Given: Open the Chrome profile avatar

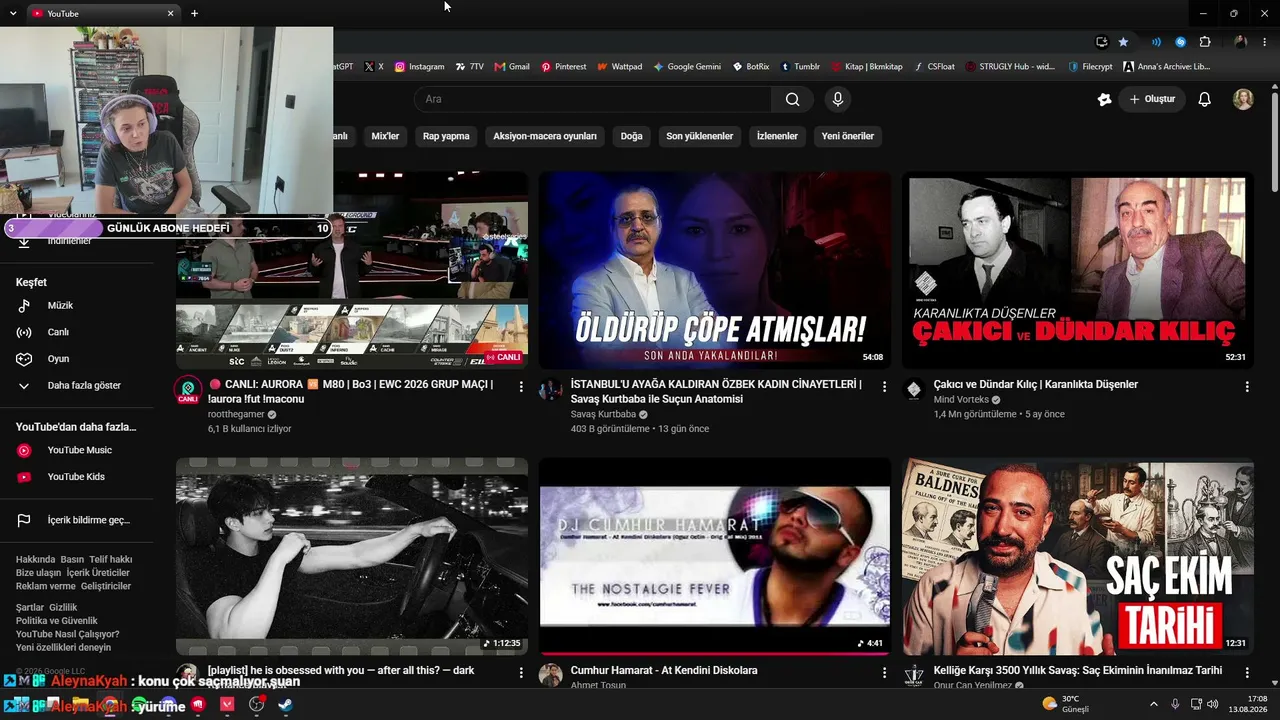Looking at the screenshot, I should 1240,42.
